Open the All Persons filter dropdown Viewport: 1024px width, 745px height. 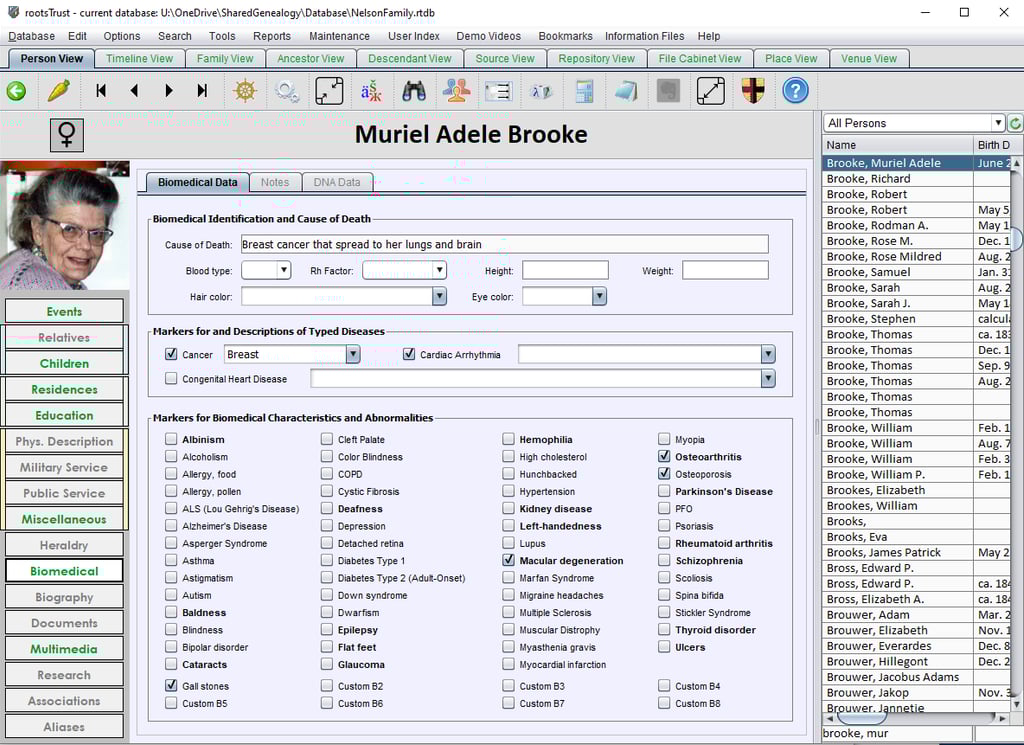pyautogui.click(x=997, y=123)
